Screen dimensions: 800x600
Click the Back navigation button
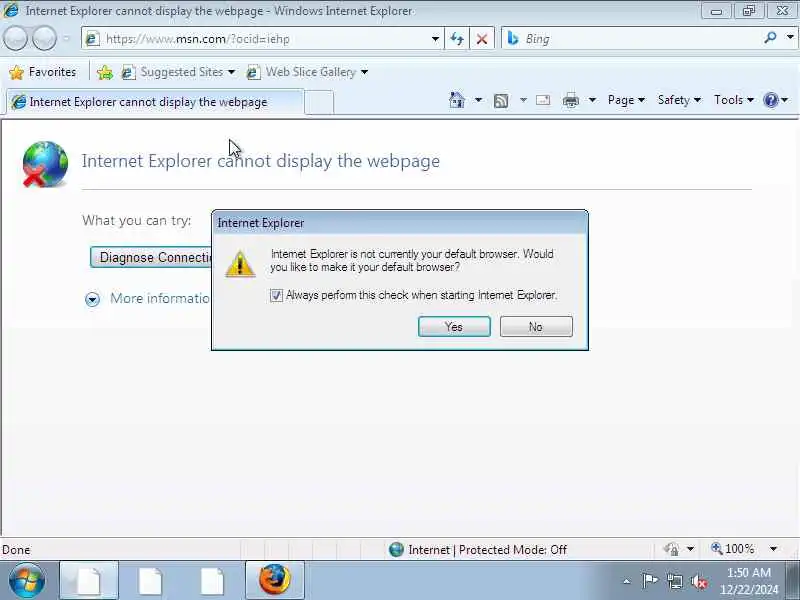coord(15,39)
